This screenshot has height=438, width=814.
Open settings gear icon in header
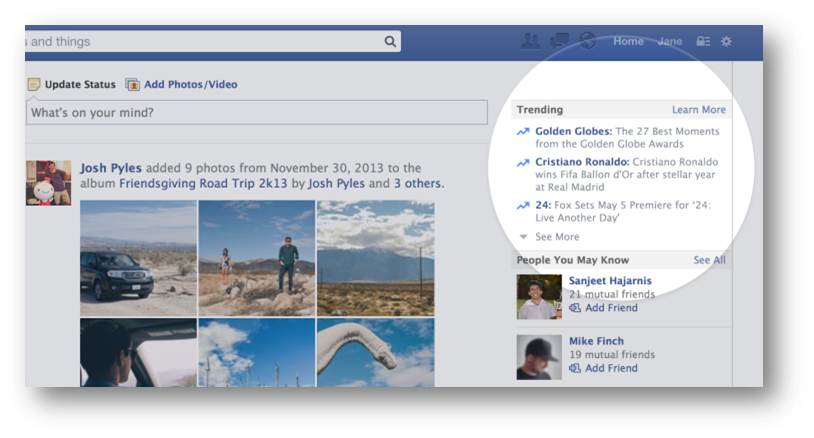tap(726, 41)
